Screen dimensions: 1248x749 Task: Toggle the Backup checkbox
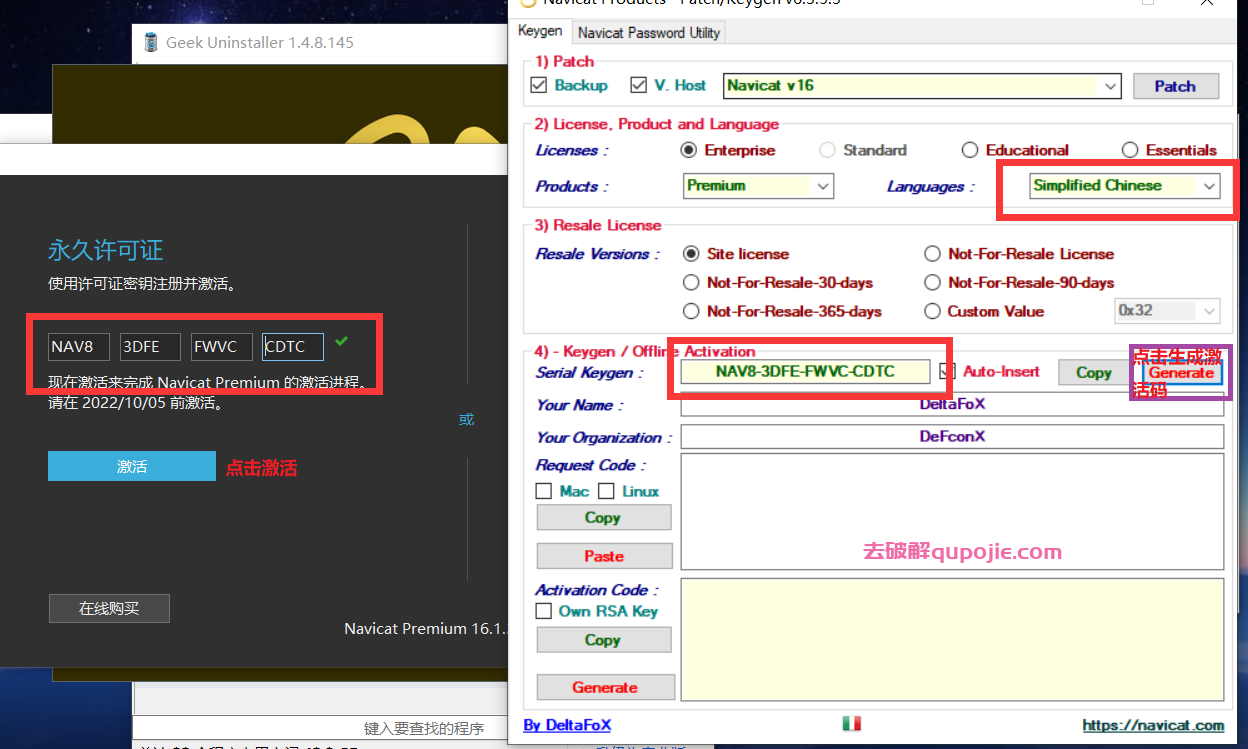tap(538, 85)
